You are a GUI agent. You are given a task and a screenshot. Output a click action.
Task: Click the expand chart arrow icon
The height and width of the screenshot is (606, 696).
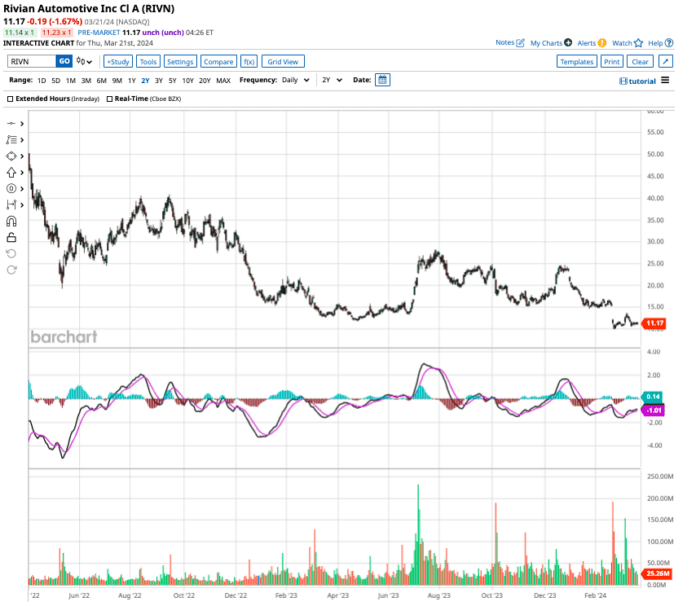pos(665,61)
